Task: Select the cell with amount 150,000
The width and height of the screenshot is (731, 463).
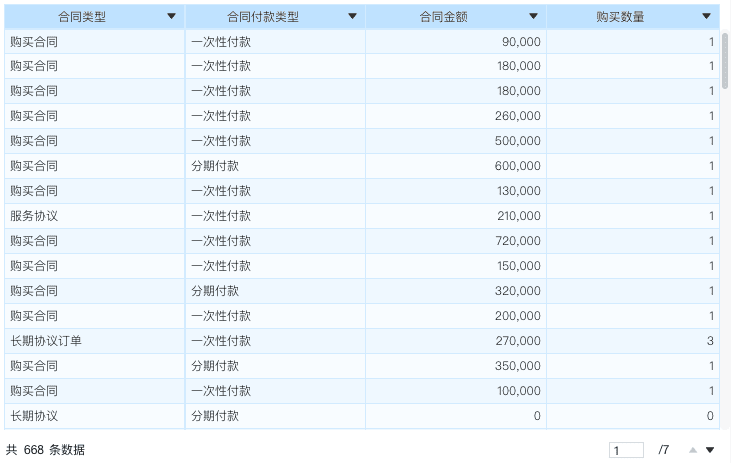Action: coord(456,266)
